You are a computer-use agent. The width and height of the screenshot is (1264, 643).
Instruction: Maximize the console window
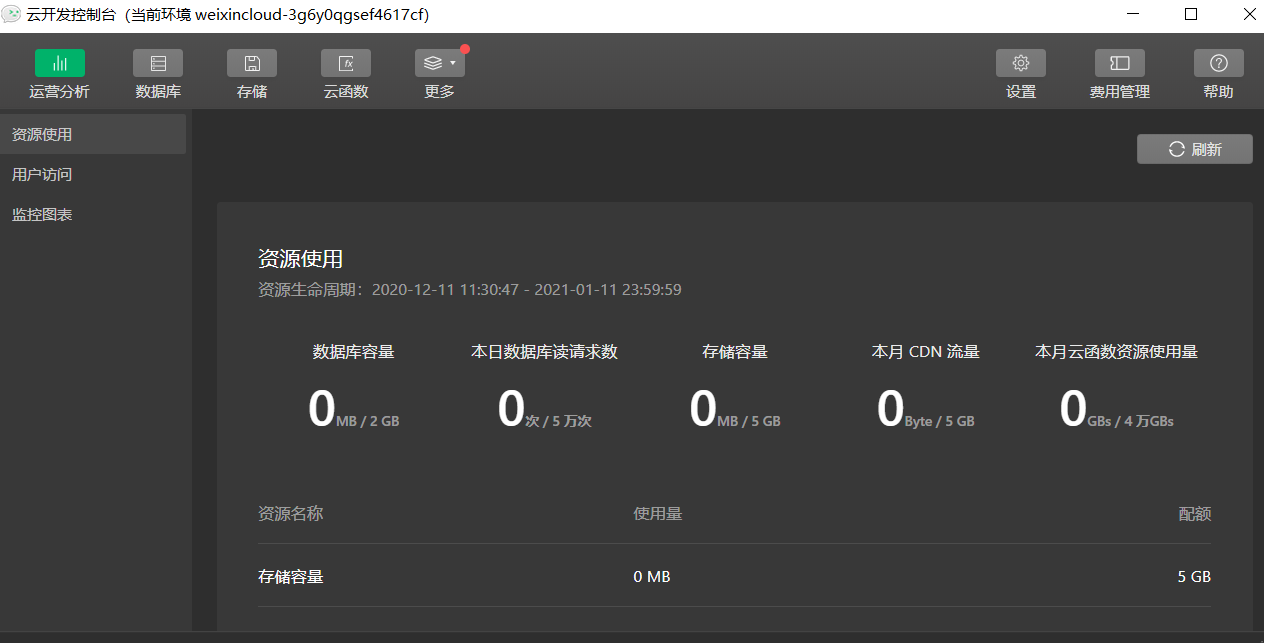click(1191, 15)
